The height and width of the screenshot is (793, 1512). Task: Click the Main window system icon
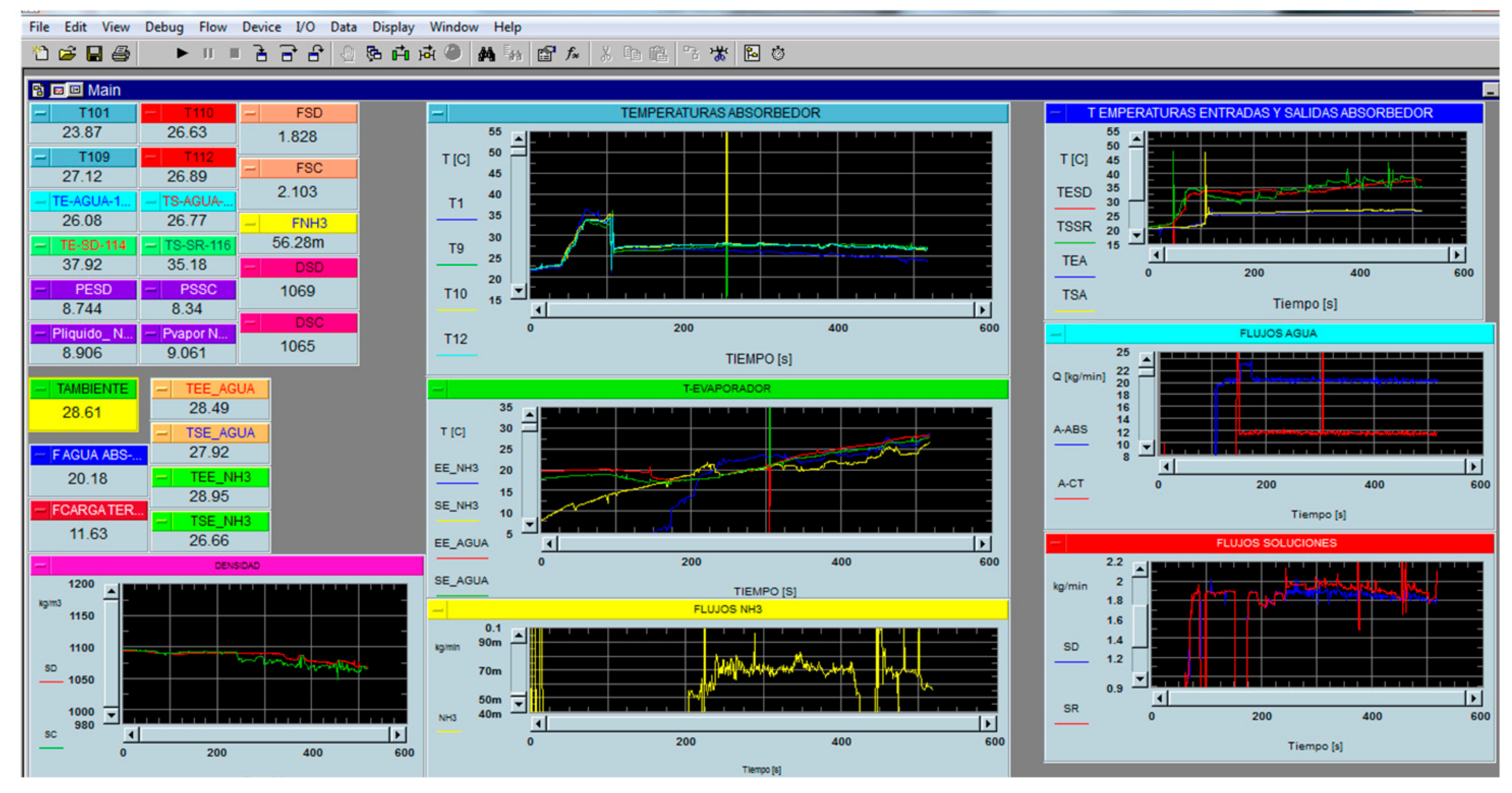(x=38, y=90)
